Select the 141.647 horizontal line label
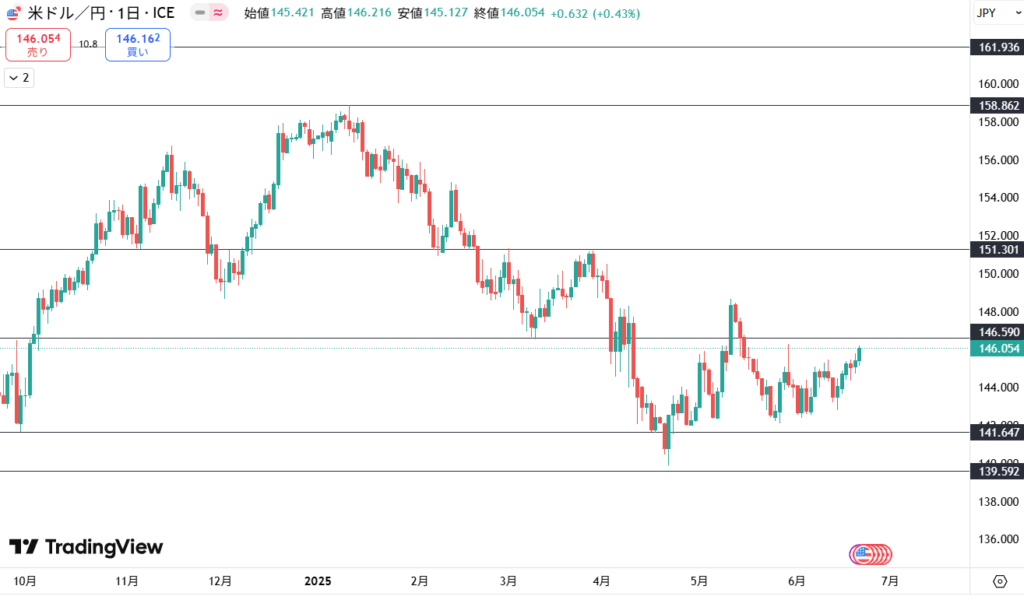 (x=997, y=432)
